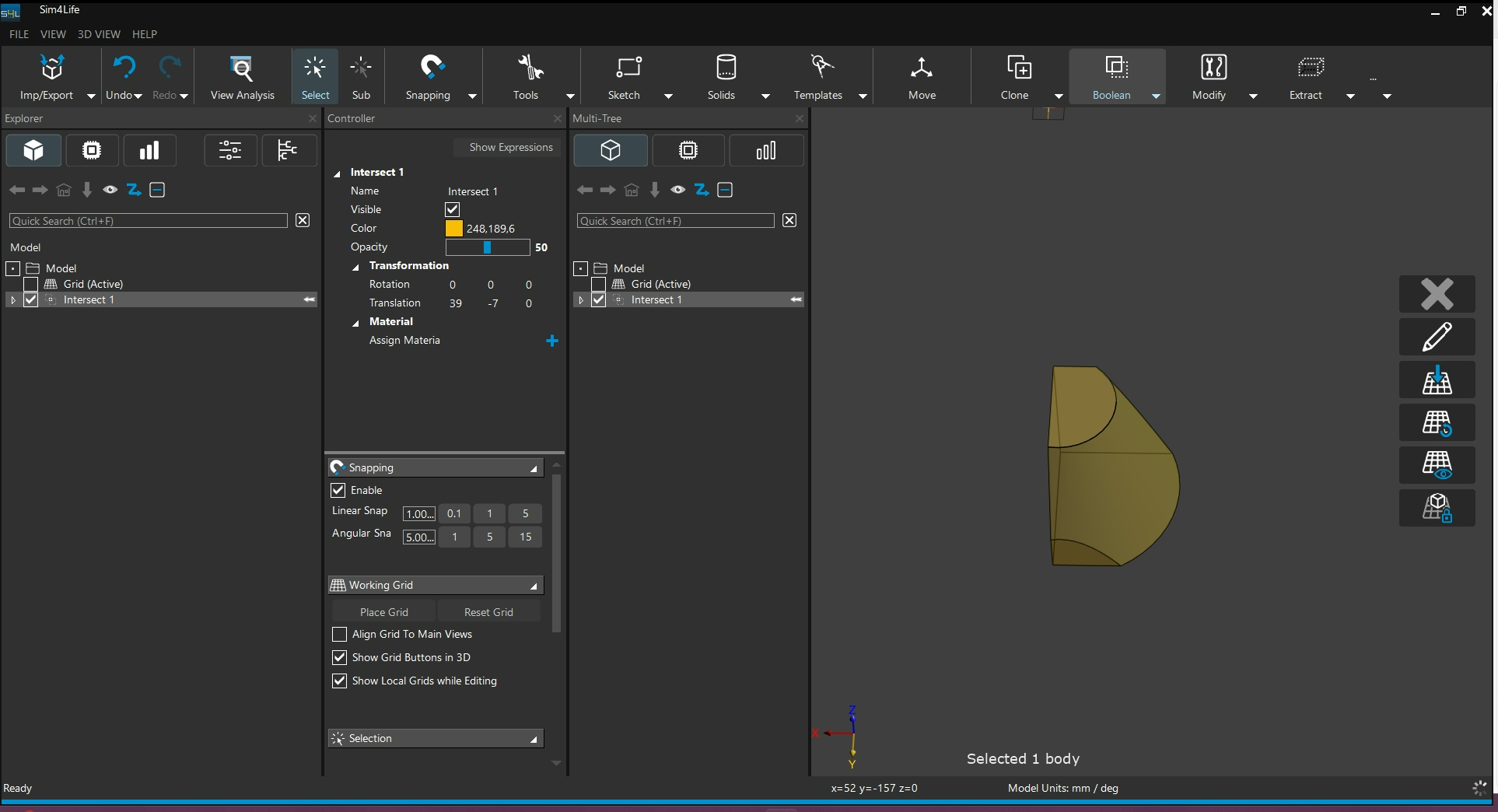
Task: Activate the Snapping magnet tool
Action: (432, 68)
